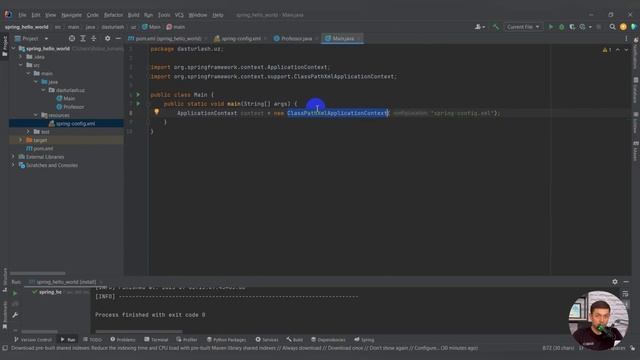This screenshot has height=360, width=640.
Task: Collapse the spring_hello_world root node
Action: [14, 49]
